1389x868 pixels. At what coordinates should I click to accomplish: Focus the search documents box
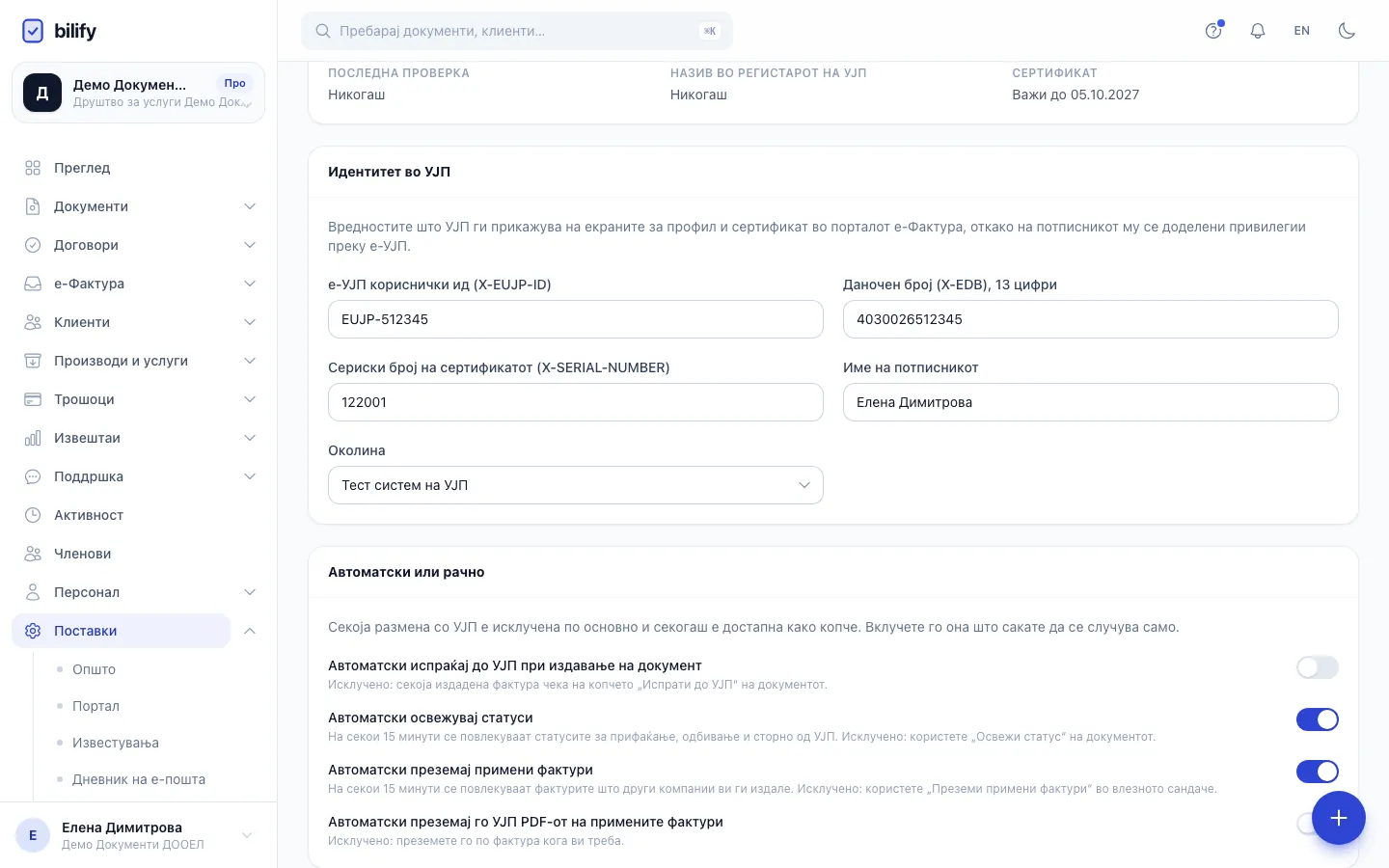click(517, 31)
